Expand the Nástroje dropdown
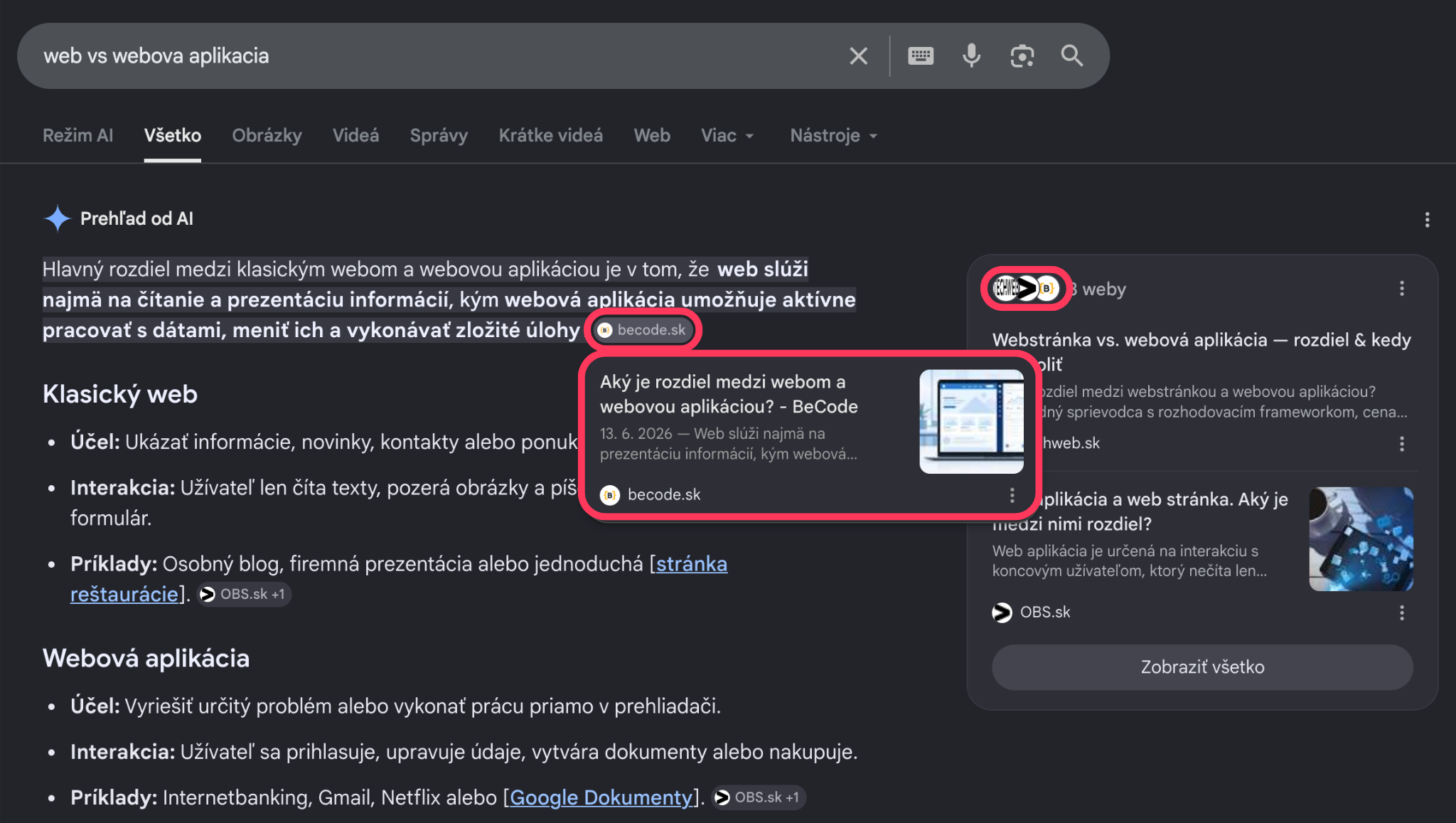 point(834,135)
